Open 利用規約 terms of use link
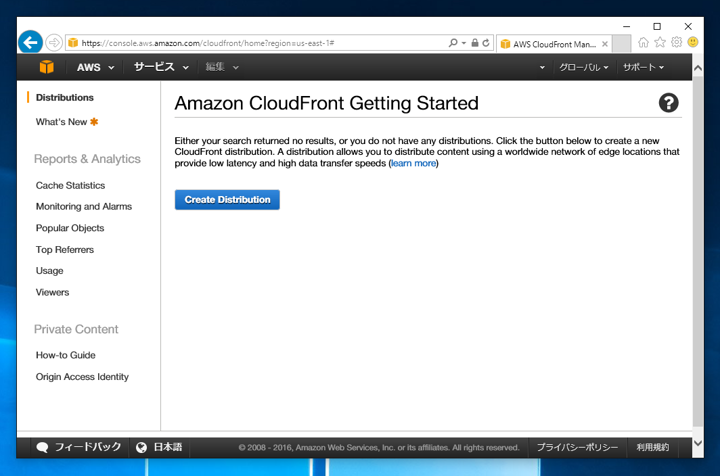The height and width of the screenshot is (476, 720). point(652,448)
